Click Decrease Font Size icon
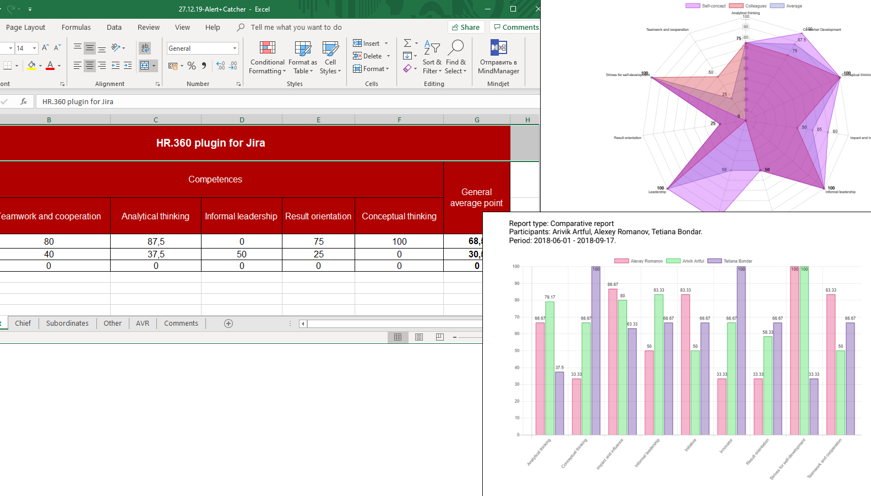This screenshot has height=496, width=871. coord(57,48)
